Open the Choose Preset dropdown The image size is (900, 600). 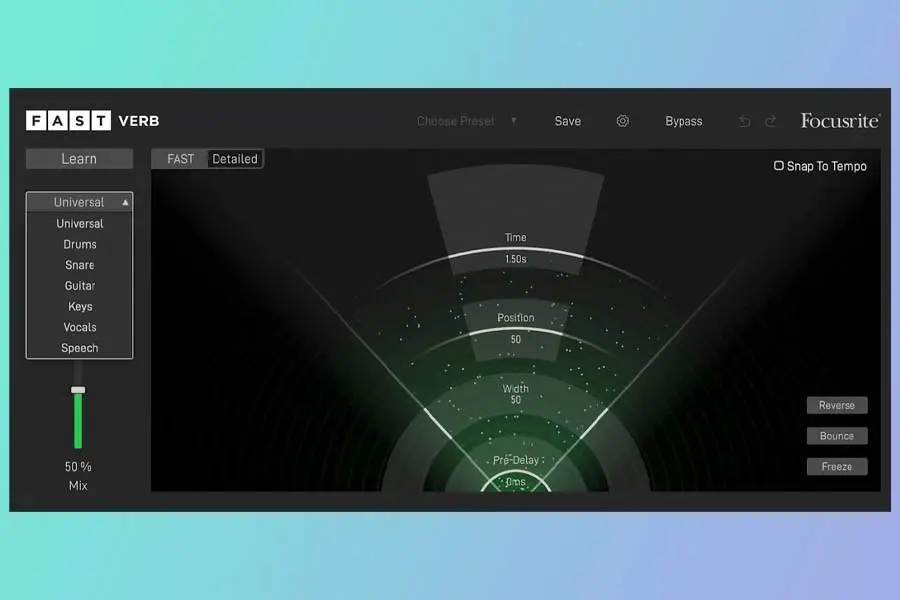467,121
